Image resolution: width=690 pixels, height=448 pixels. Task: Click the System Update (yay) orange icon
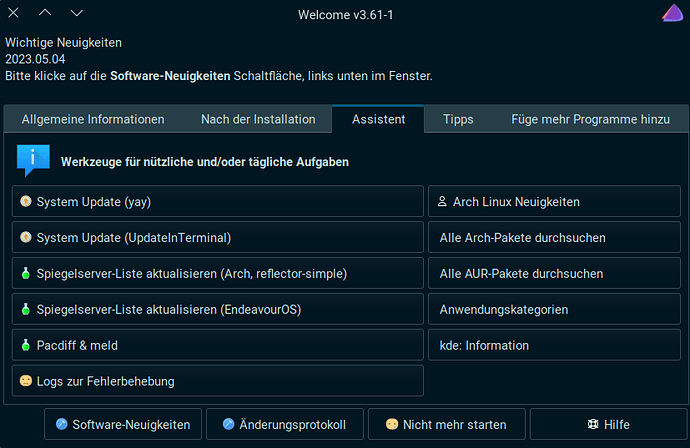coord(26,202)
